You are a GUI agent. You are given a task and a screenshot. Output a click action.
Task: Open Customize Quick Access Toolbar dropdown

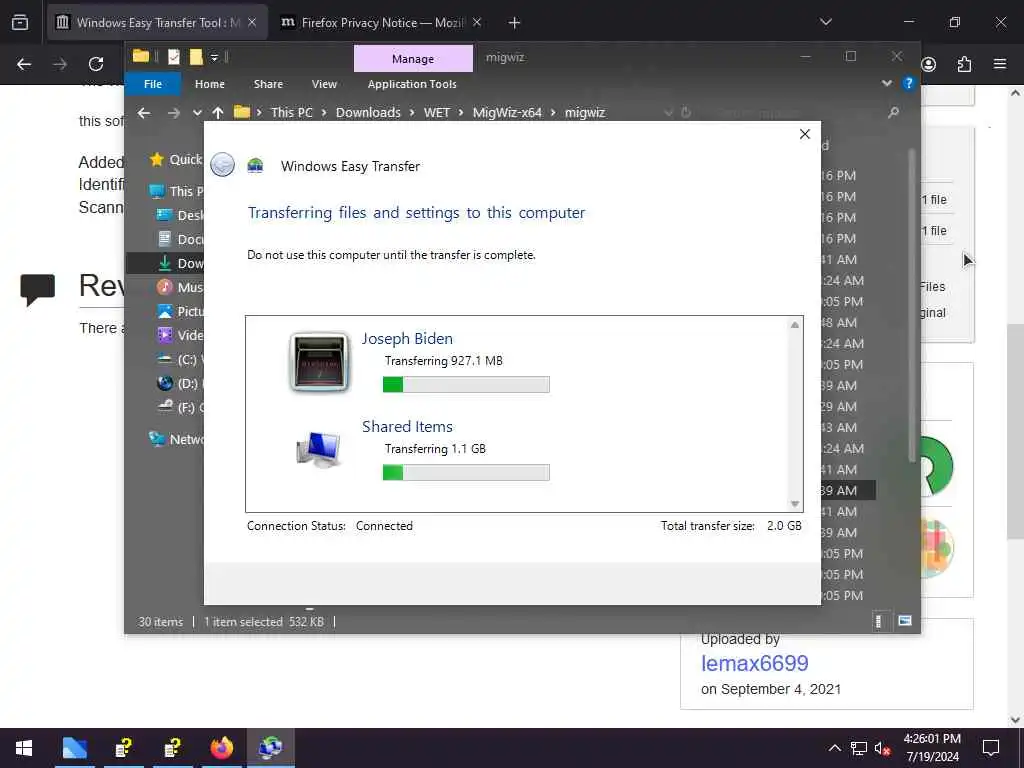coord(214,57)
